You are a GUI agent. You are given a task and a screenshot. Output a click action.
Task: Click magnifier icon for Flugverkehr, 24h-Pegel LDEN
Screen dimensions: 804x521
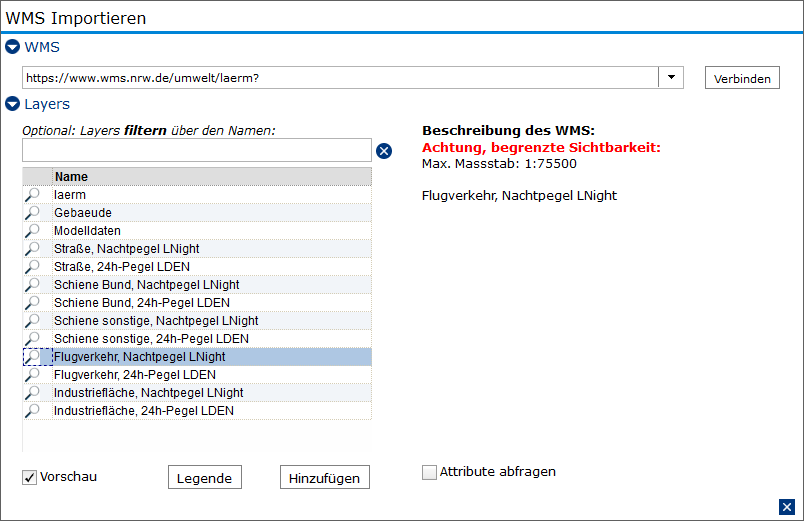32,375
